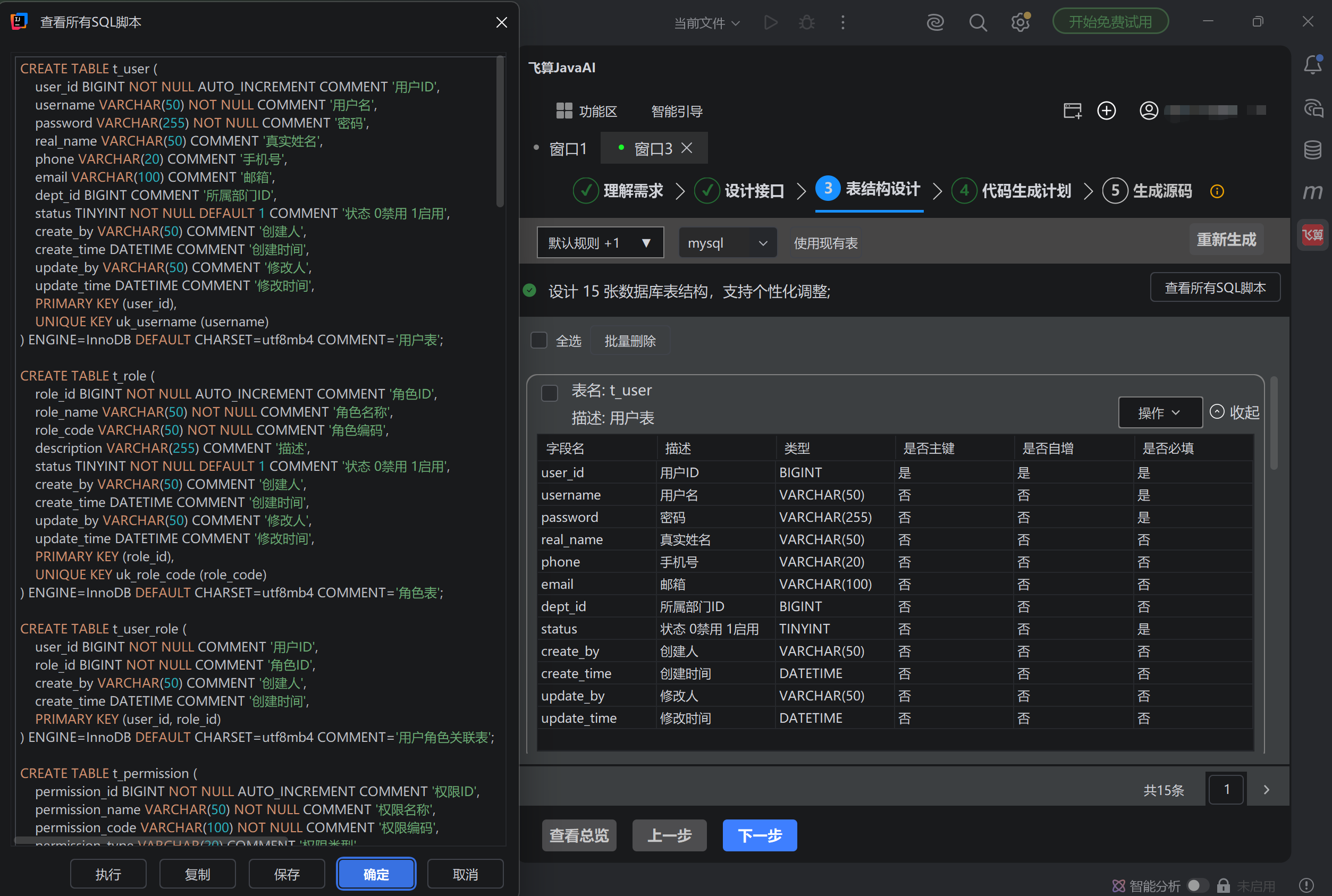Click the table list vertical scrollbar

coord(1274,423)
